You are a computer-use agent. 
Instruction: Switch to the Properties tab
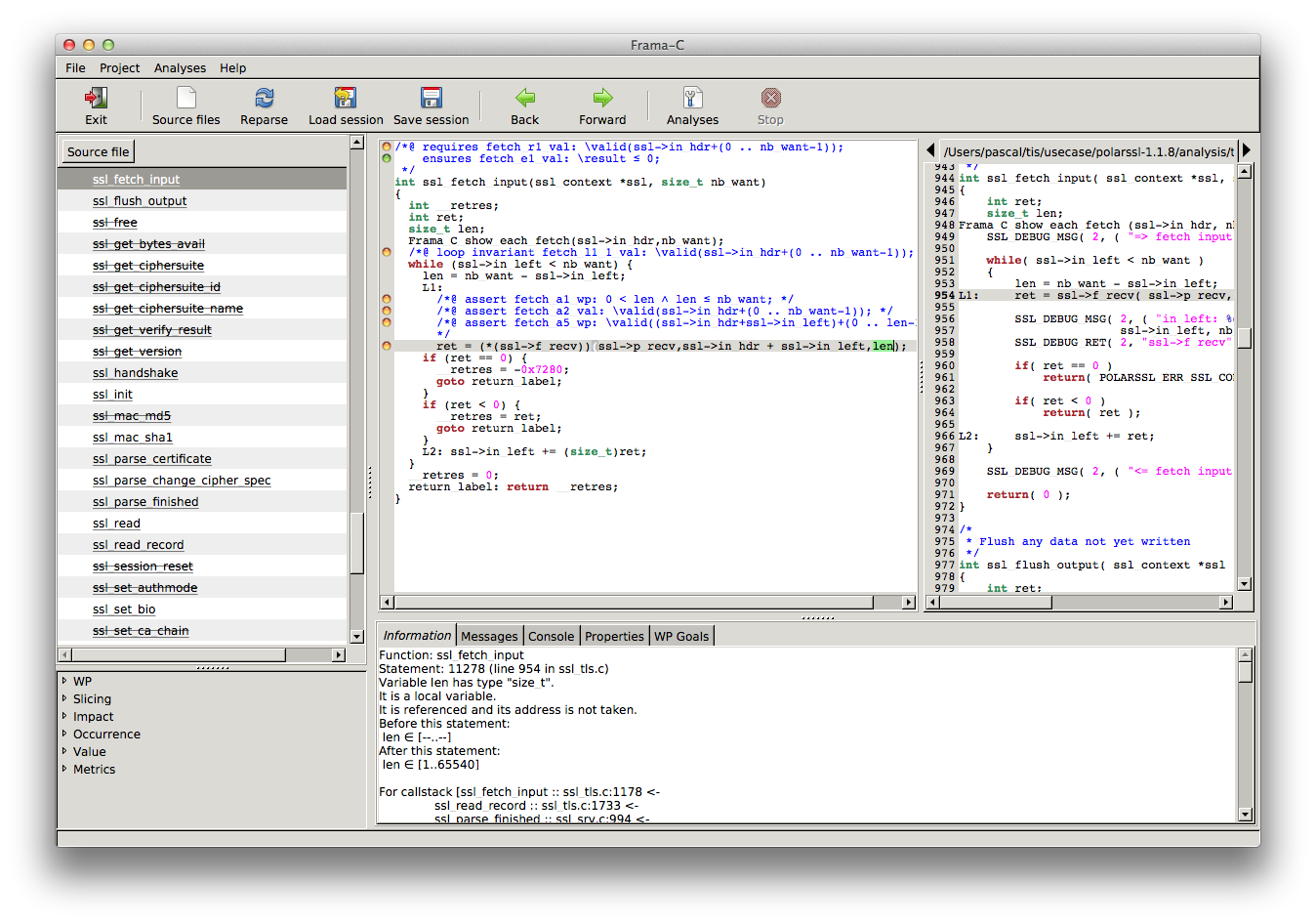614,636
